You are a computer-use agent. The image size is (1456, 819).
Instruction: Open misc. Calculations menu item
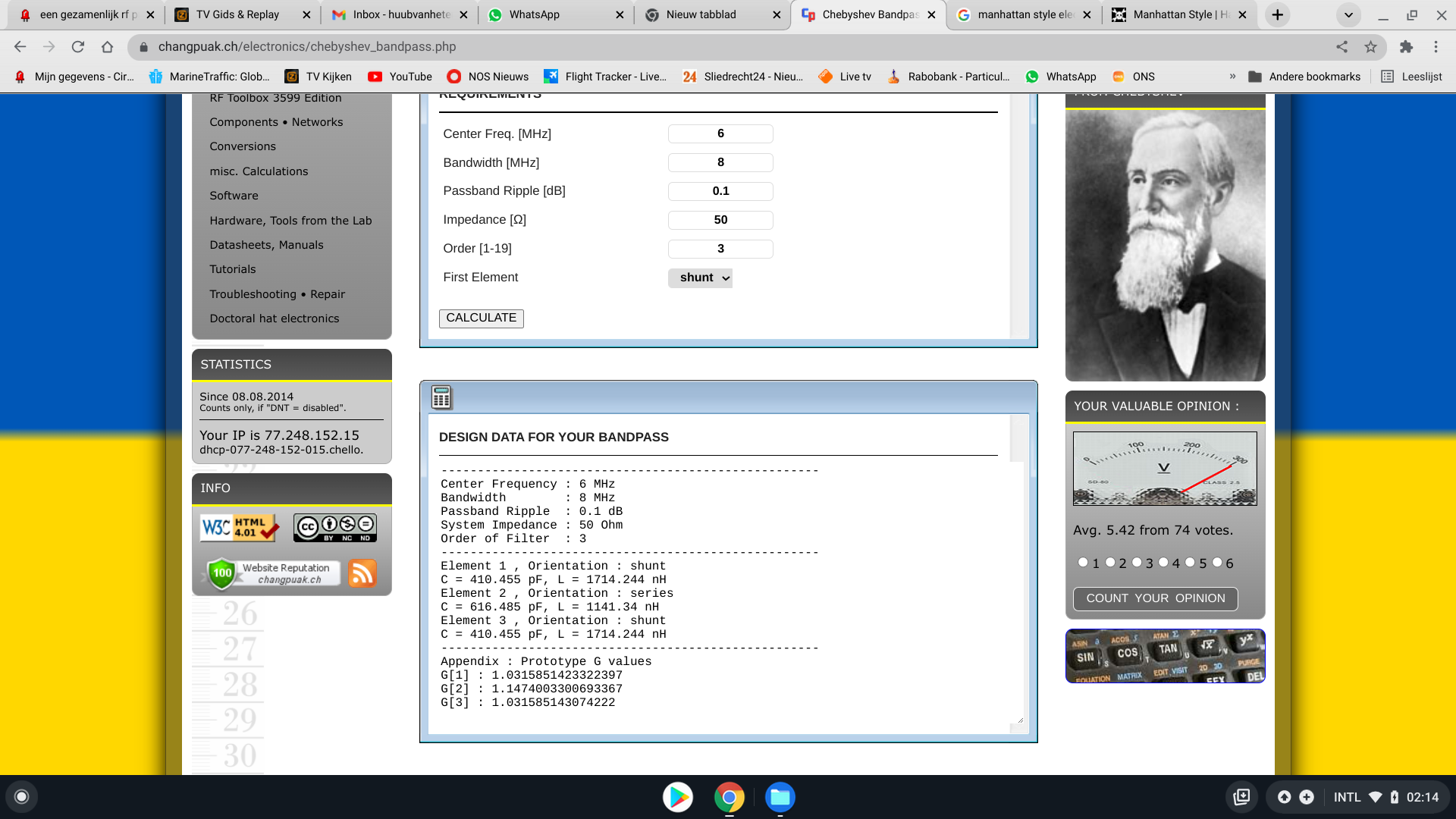(x=259, y=171)
